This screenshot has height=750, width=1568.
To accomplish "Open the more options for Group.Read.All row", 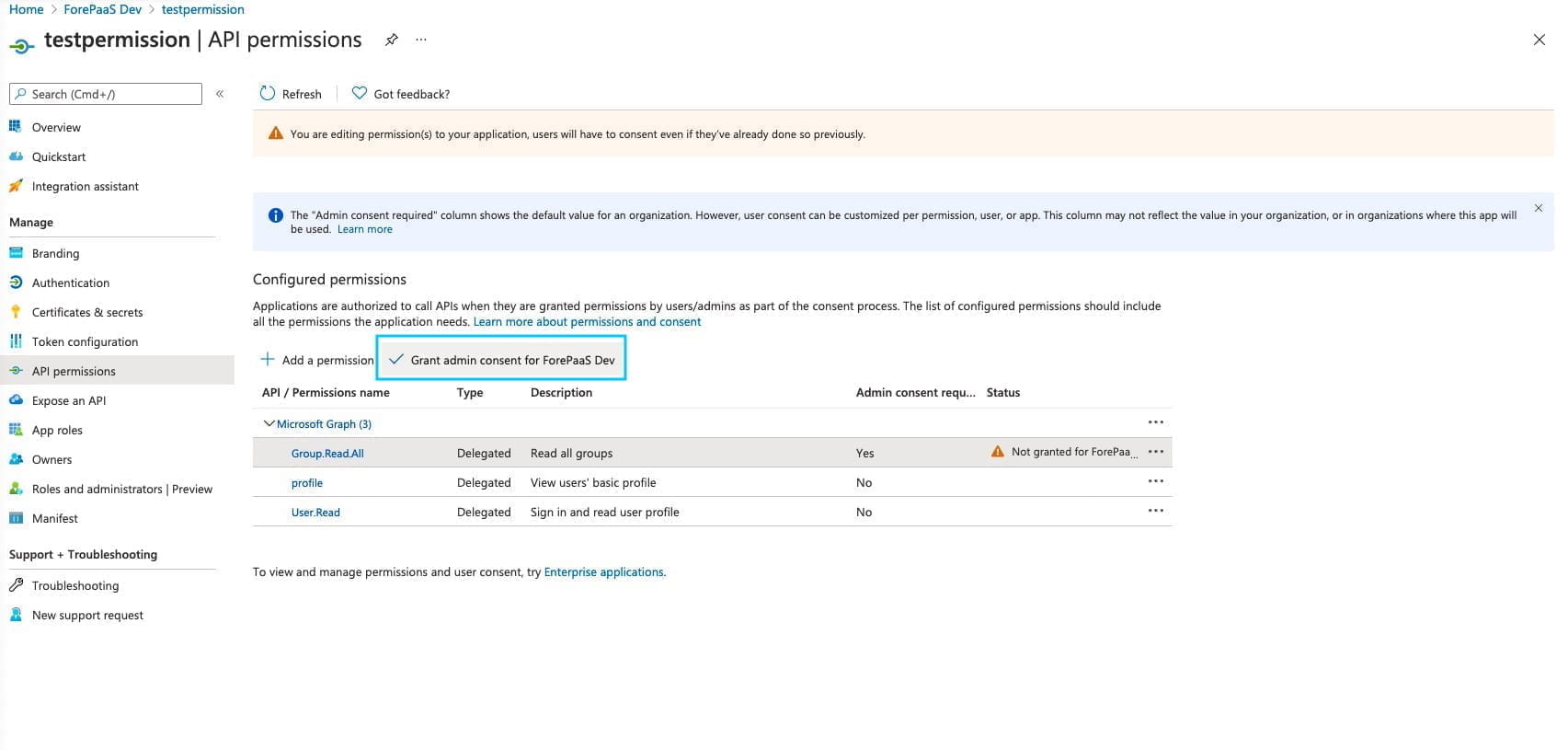I will (1156, 452).
